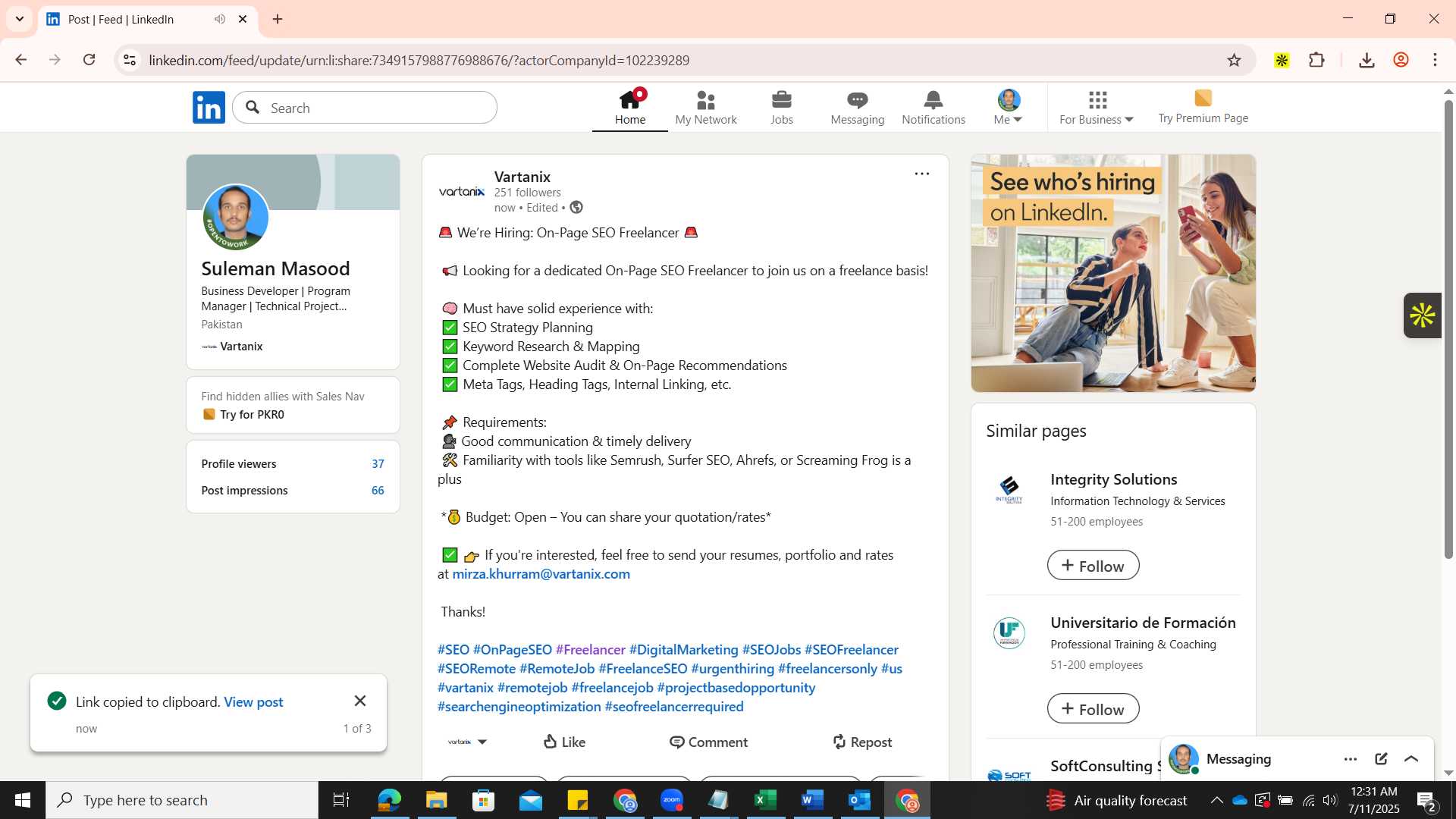The height and width of the screenshot is (819, 1456).
Task: Open the Home feed tab
Action: click(x=630, y=107)
